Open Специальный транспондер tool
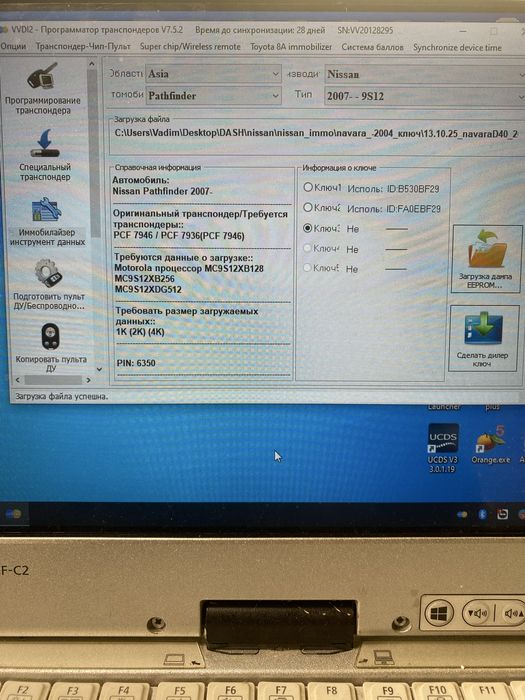525x700 pixels. point(45,155)
